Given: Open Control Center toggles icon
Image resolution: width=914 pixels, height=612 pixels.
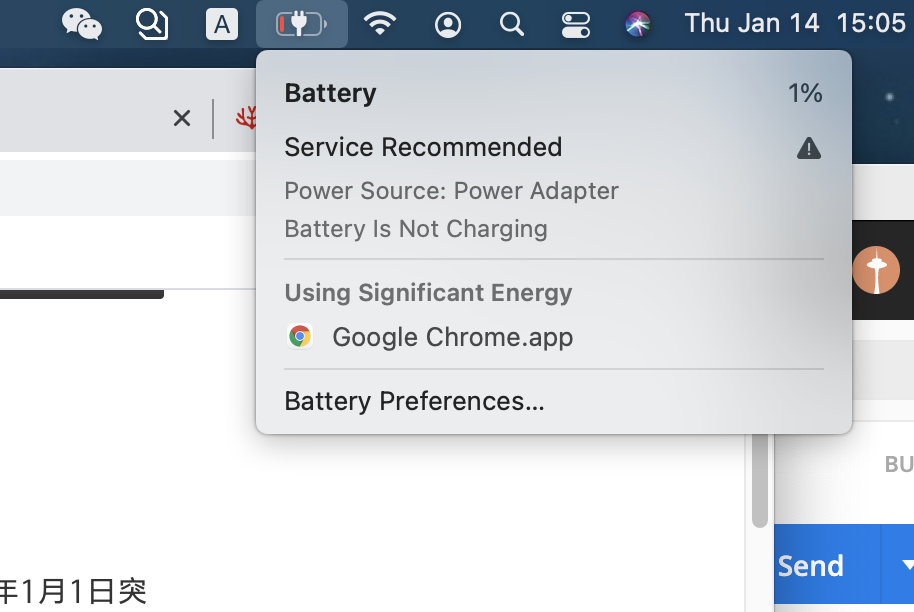Looking at the screenshot, I should click(576, 24).
